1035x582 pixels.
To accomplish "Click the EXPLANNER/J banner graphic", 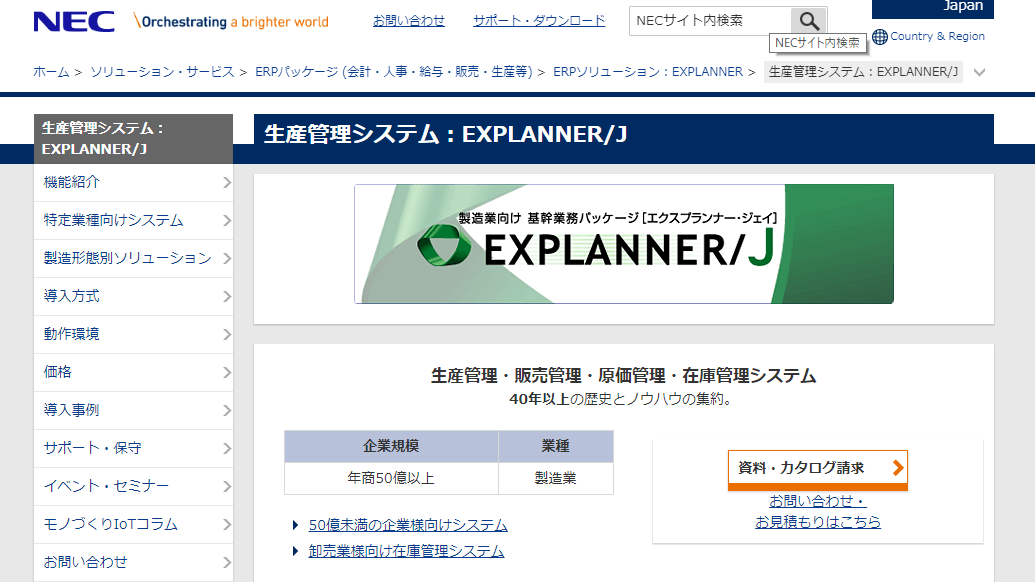I will click(x=624, y=243).
